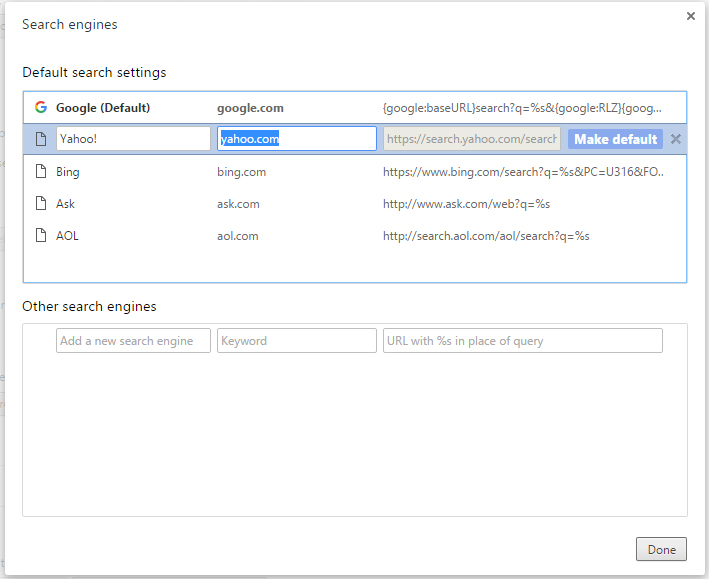The width and height of the screenshot is (709, 579).
Task: Click the Bing search URL text
Action: click(x=523, y=172)
